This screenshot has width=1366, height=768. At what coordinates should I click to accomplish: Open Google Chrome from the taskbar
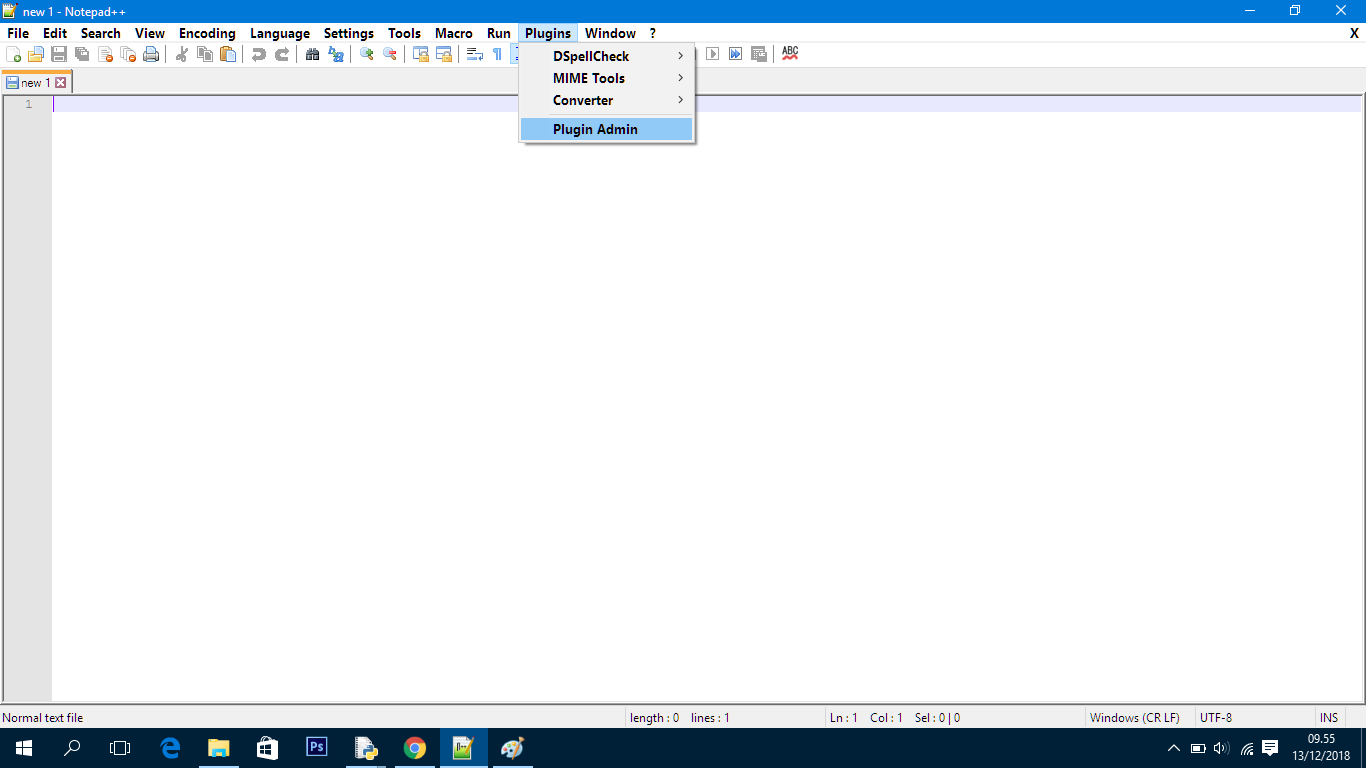click(x=415, y=748)
